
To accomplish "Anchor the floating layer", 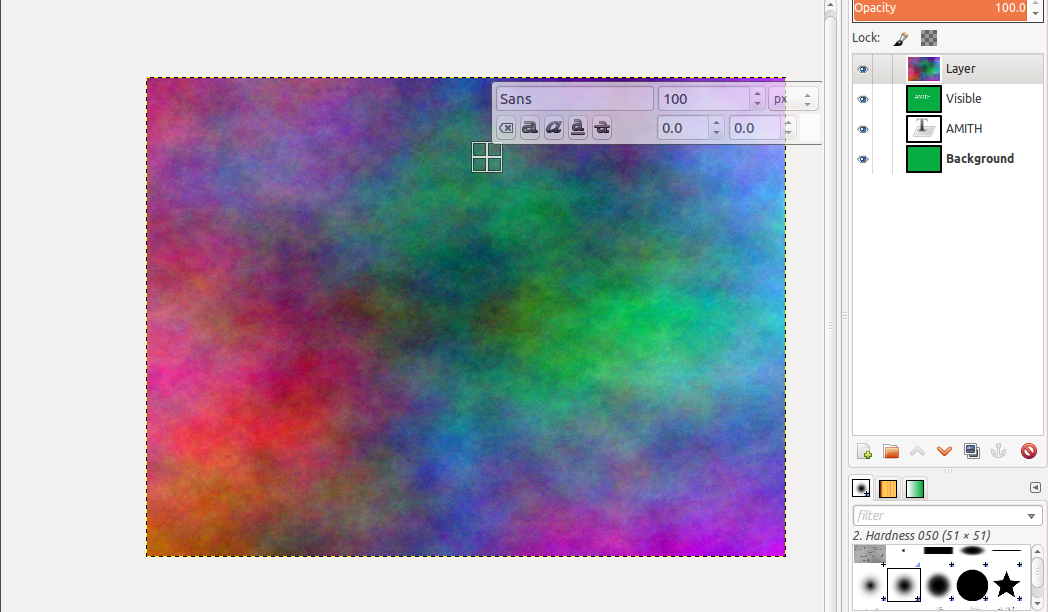I will (999, 452).
